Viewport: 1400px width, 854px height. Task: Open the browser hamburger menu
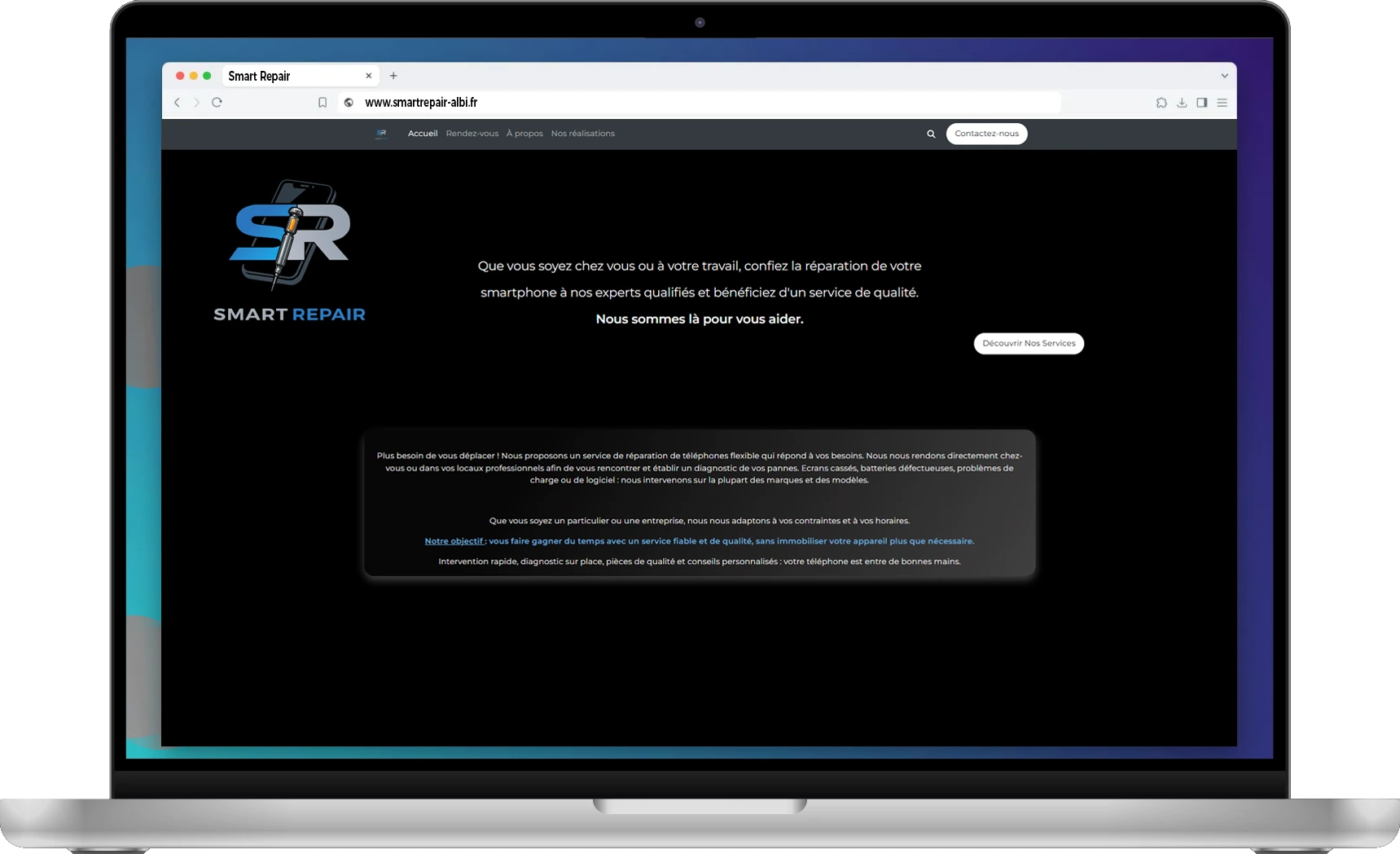pyautogui.click(x=1222, y=103)
